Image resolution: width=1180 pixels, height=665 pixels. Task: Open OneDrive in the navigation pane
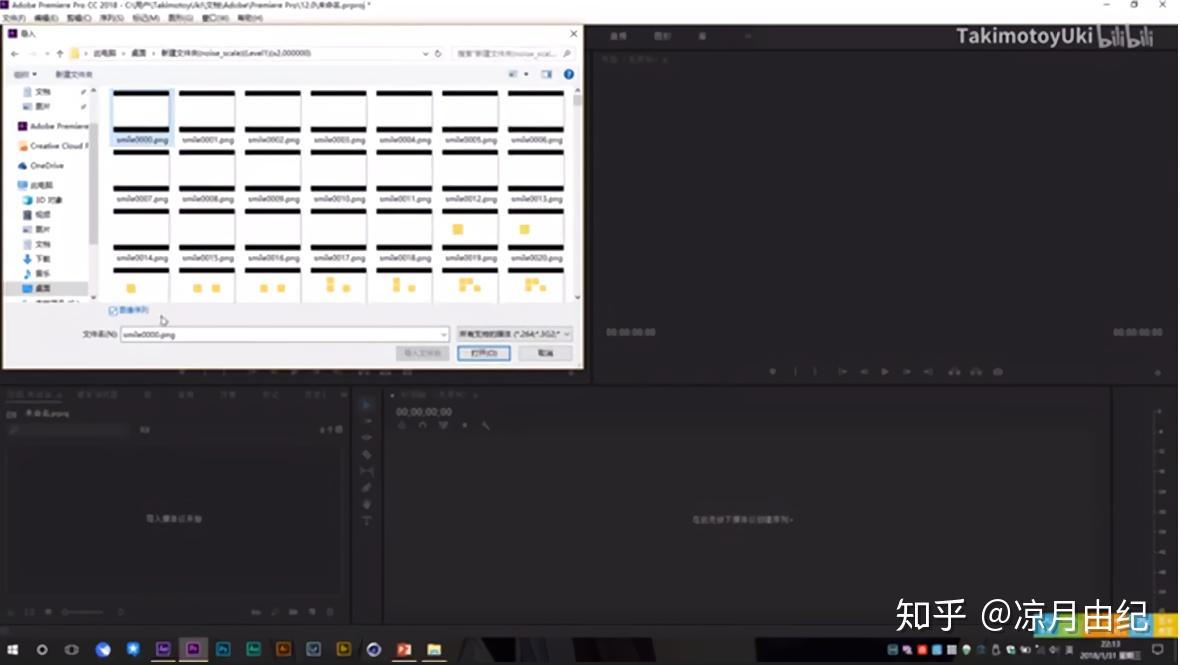pyautogui.click(x=47, y=165)
